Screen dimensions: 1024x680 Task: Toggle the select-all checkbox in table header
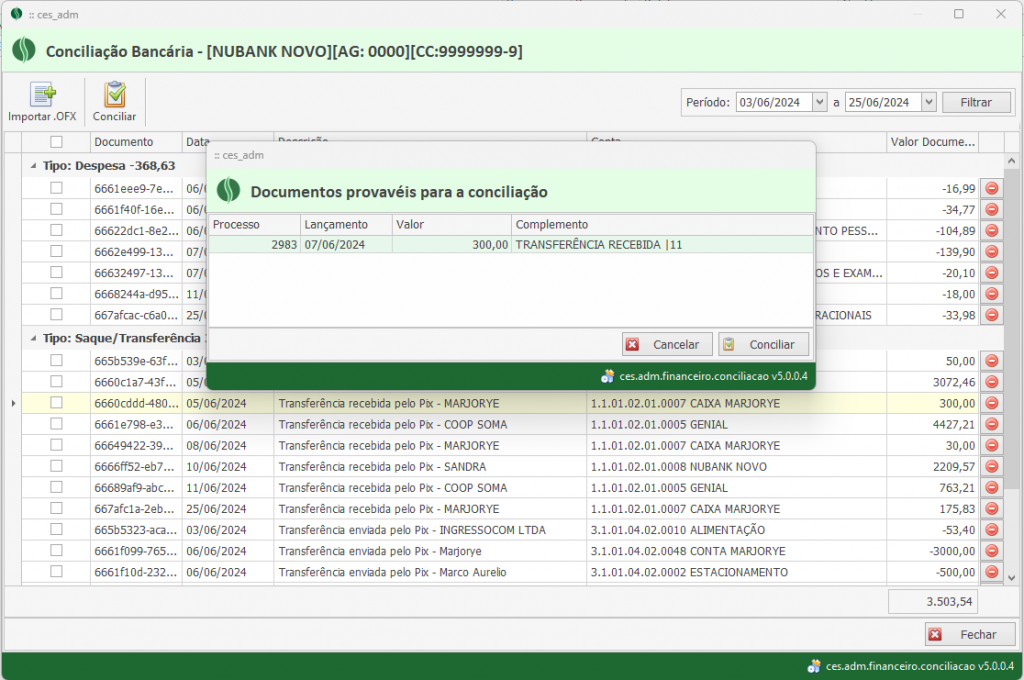pyautogui.click(x=56, y=142)
